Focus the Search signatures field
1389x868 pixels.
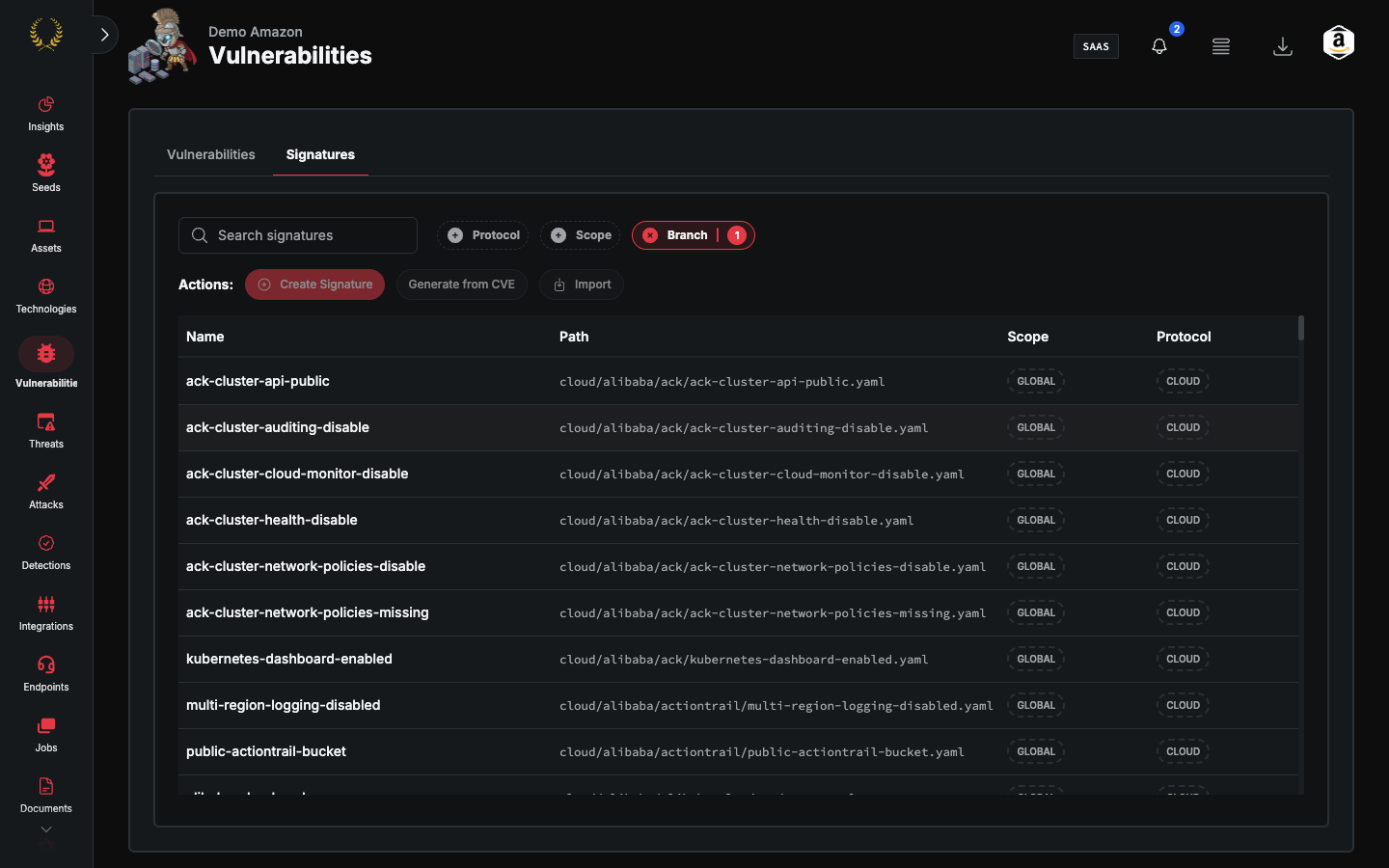click(298, 235)
